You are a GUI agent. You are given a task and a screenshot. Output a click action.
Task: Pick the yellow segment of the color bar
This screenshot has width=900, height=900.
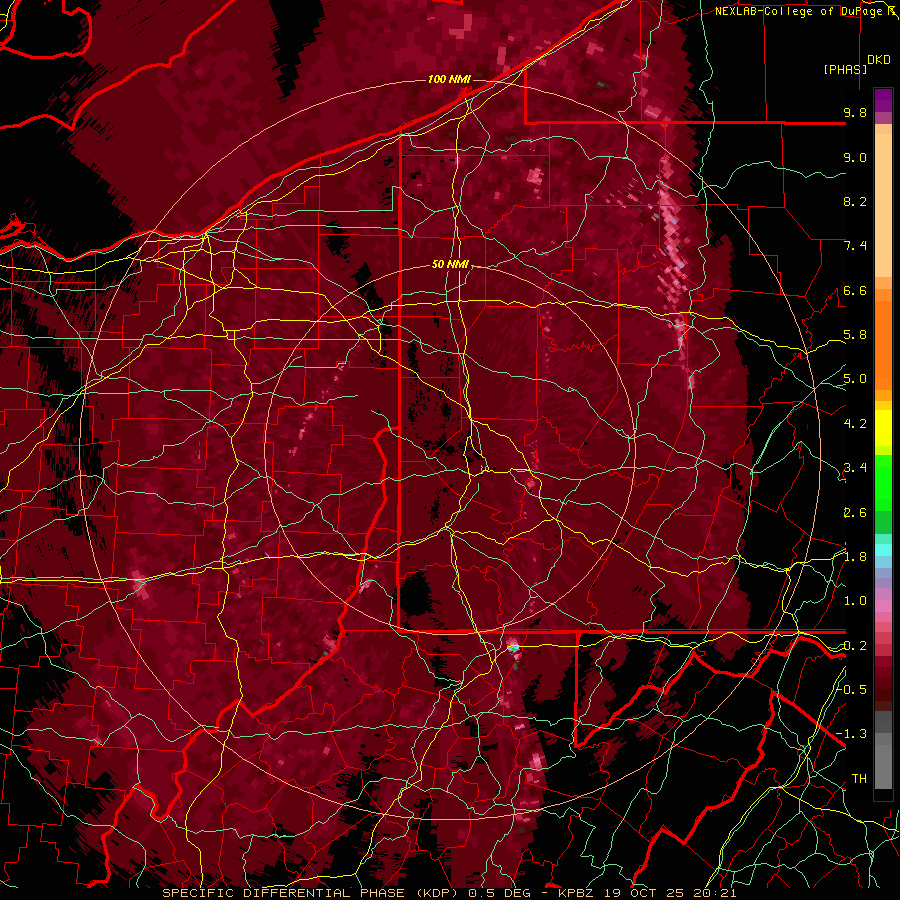pyautogui.click(x=883, y=428)
